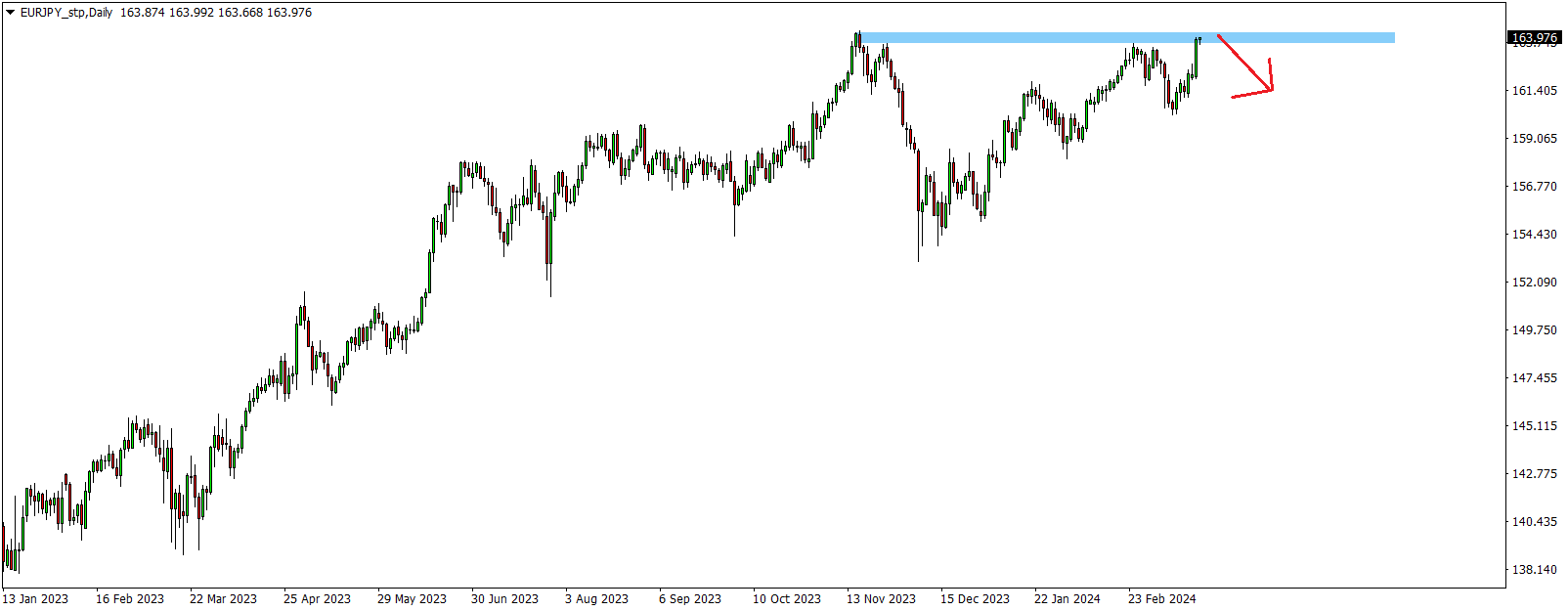
Task: Click the OHLC values 163.874 163.992 163.668 163.976
Action: (216, 13)
